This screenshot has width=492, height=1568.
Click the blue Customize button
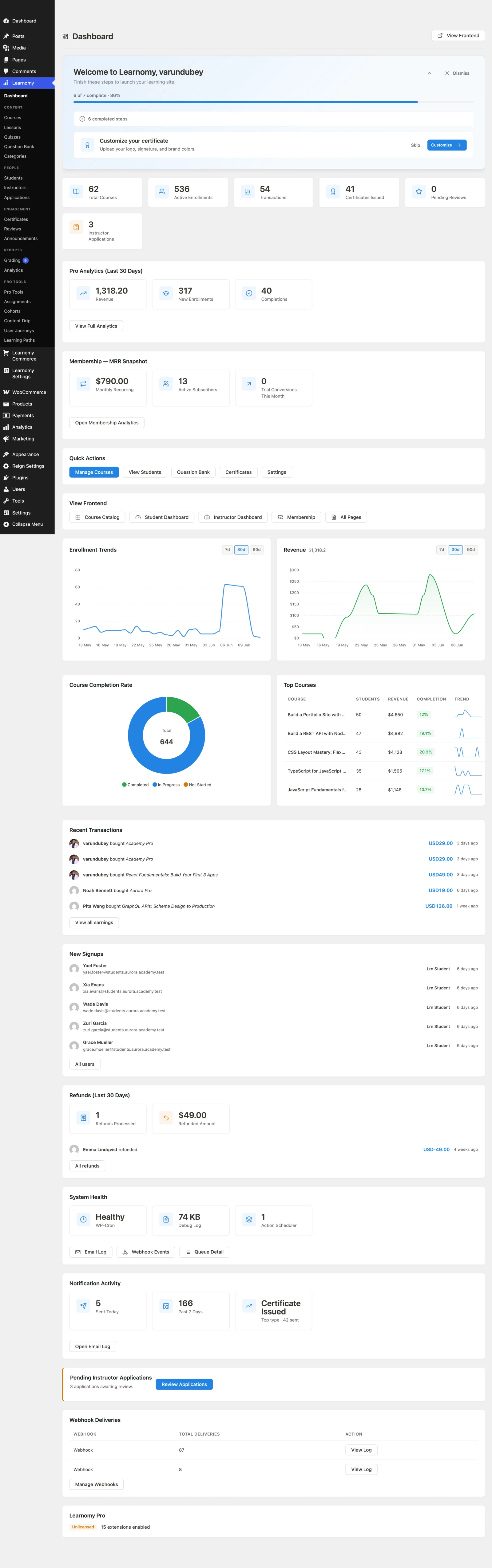(446, 145)
